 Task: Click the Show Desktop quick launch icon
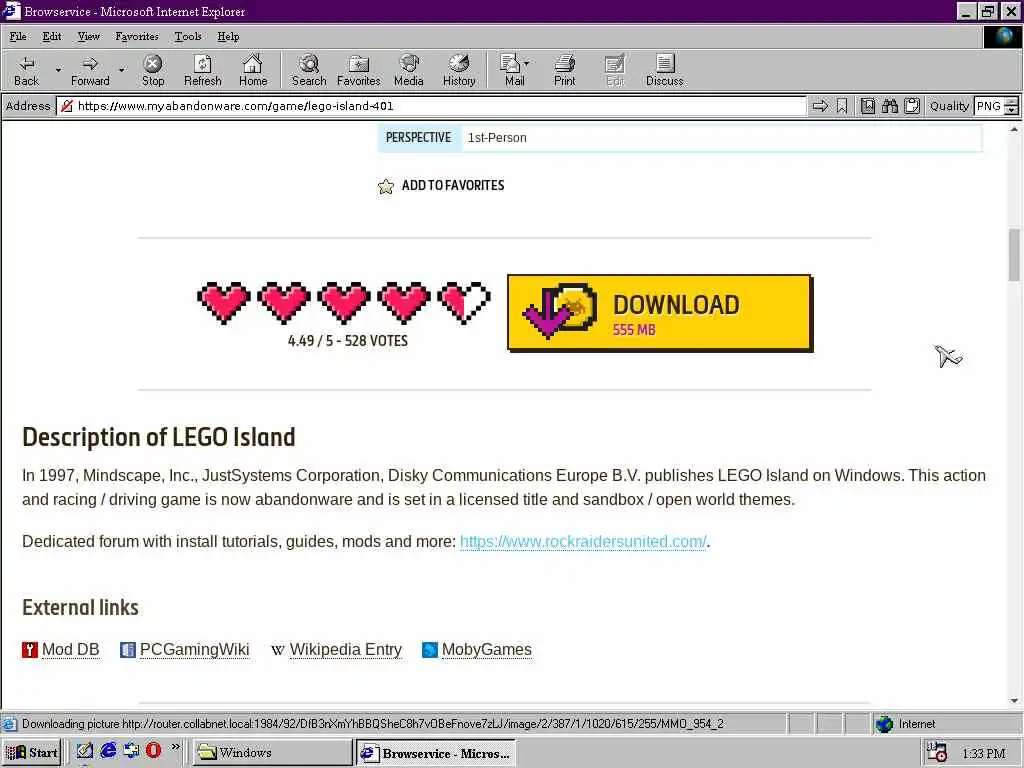pyautogui.click(x=84, y=751)
